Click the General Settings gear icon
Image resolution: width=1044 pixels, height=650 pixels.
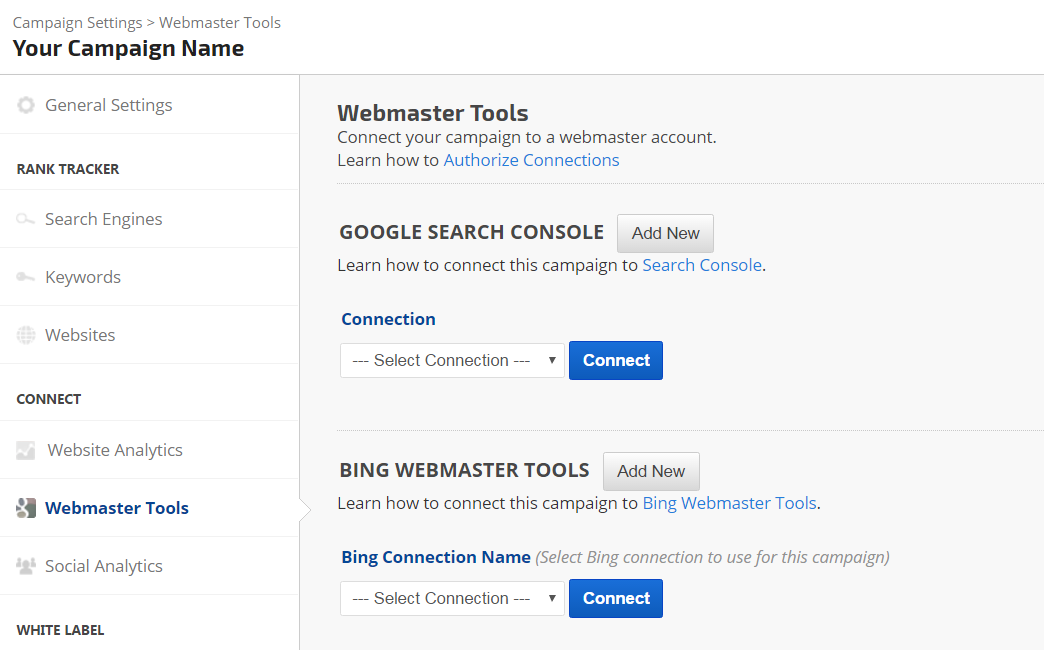(26, 105)
